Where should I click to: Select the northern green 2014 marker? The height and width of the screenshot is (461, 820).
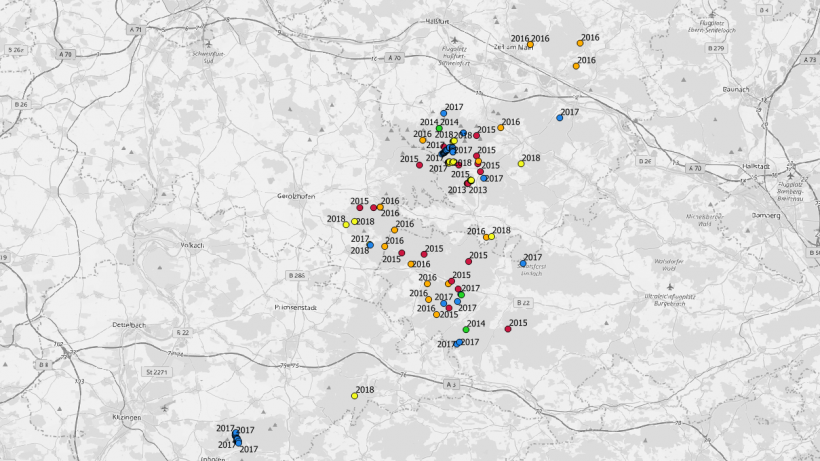(439, 129)
